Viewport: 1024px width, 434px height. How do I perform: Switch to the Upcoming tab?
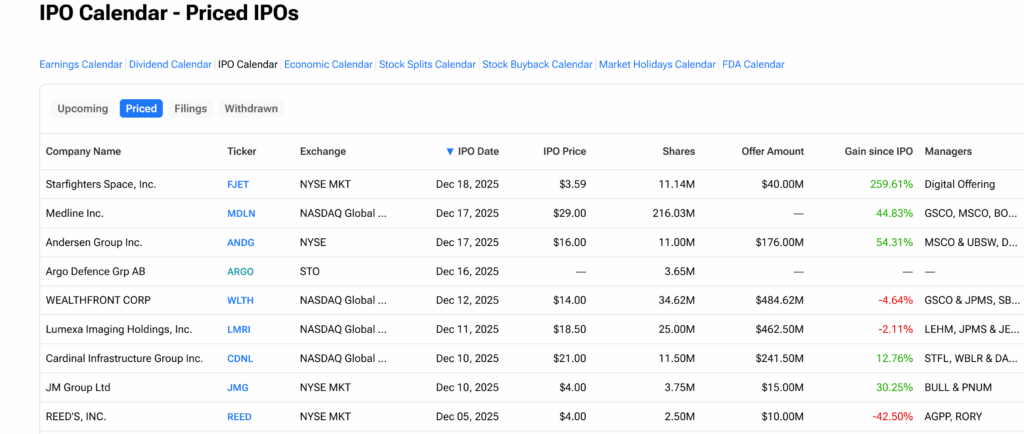click(82, 109)
